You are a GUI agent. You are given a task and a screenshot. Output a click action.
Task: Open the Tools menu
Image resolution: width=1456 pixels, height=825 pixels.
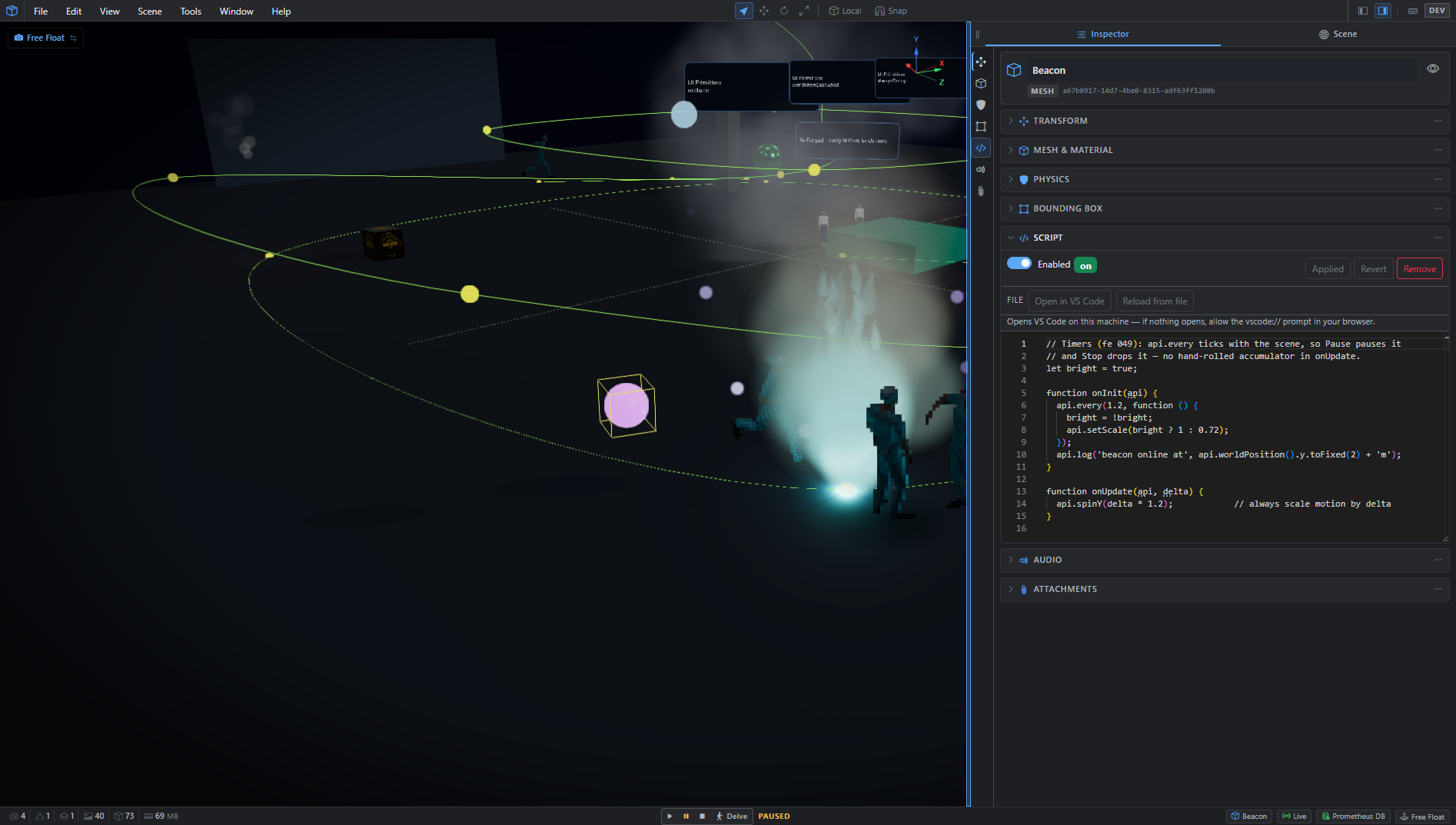point(191,11)
